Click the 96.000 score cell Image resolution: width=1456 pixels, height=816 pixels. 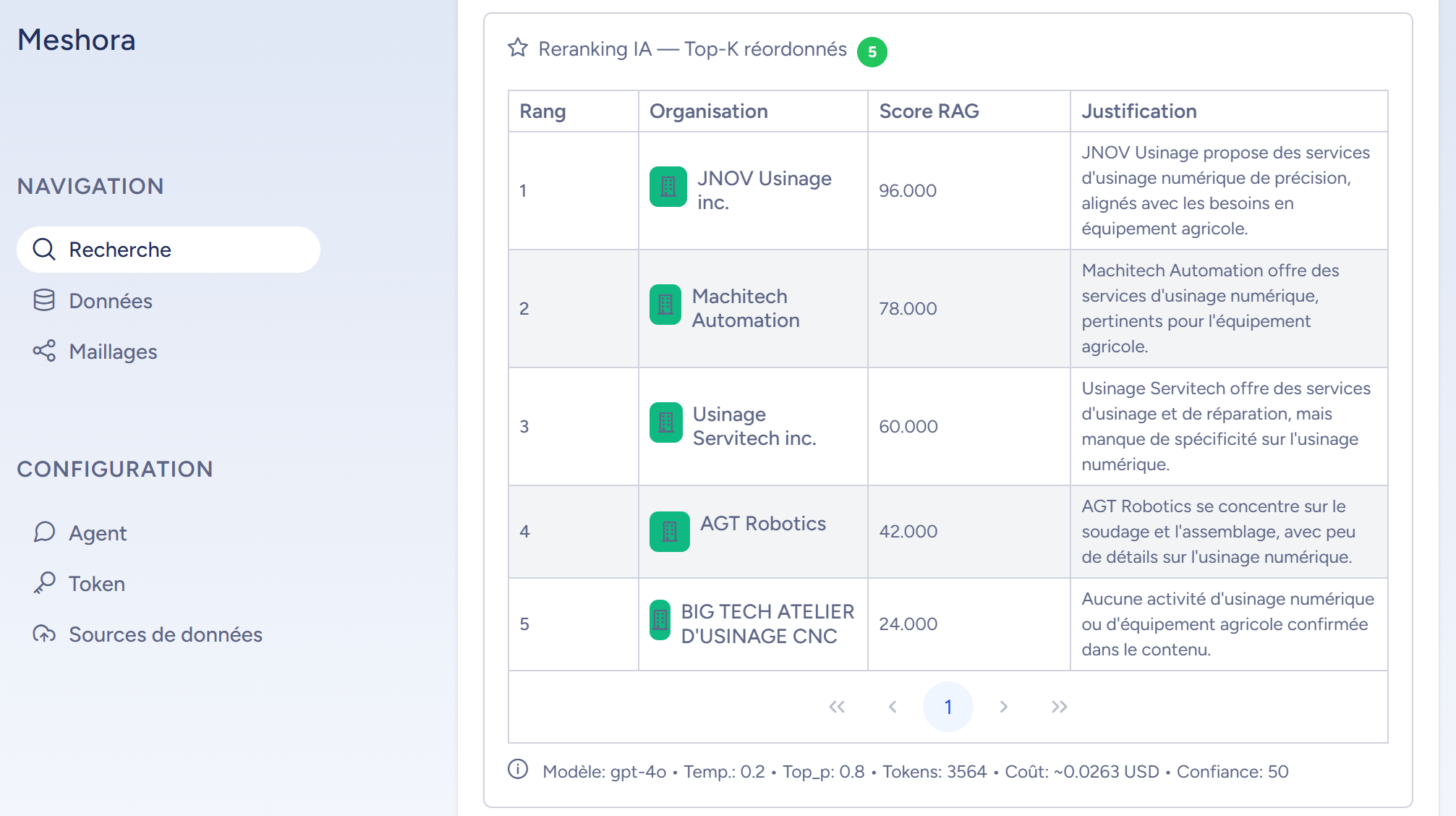coord(969,191)
